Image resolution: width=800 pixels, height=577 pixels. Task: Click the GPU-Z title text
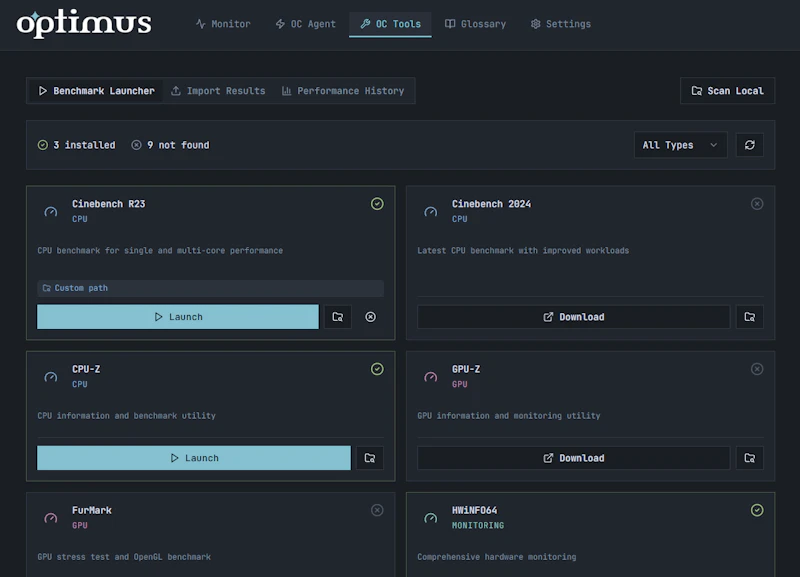click(466, 369)
